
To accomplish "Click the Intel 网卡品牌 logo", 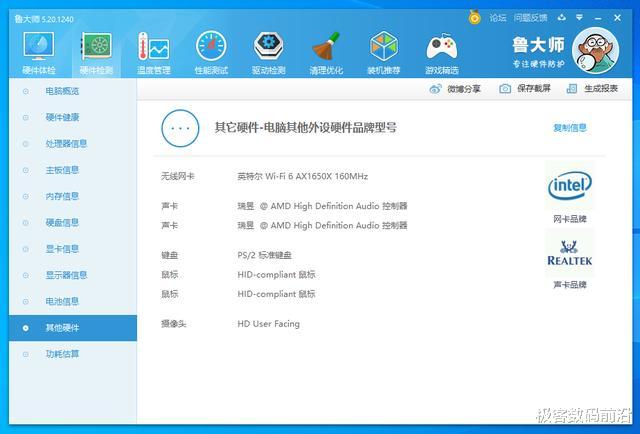I will click(569, 186).
